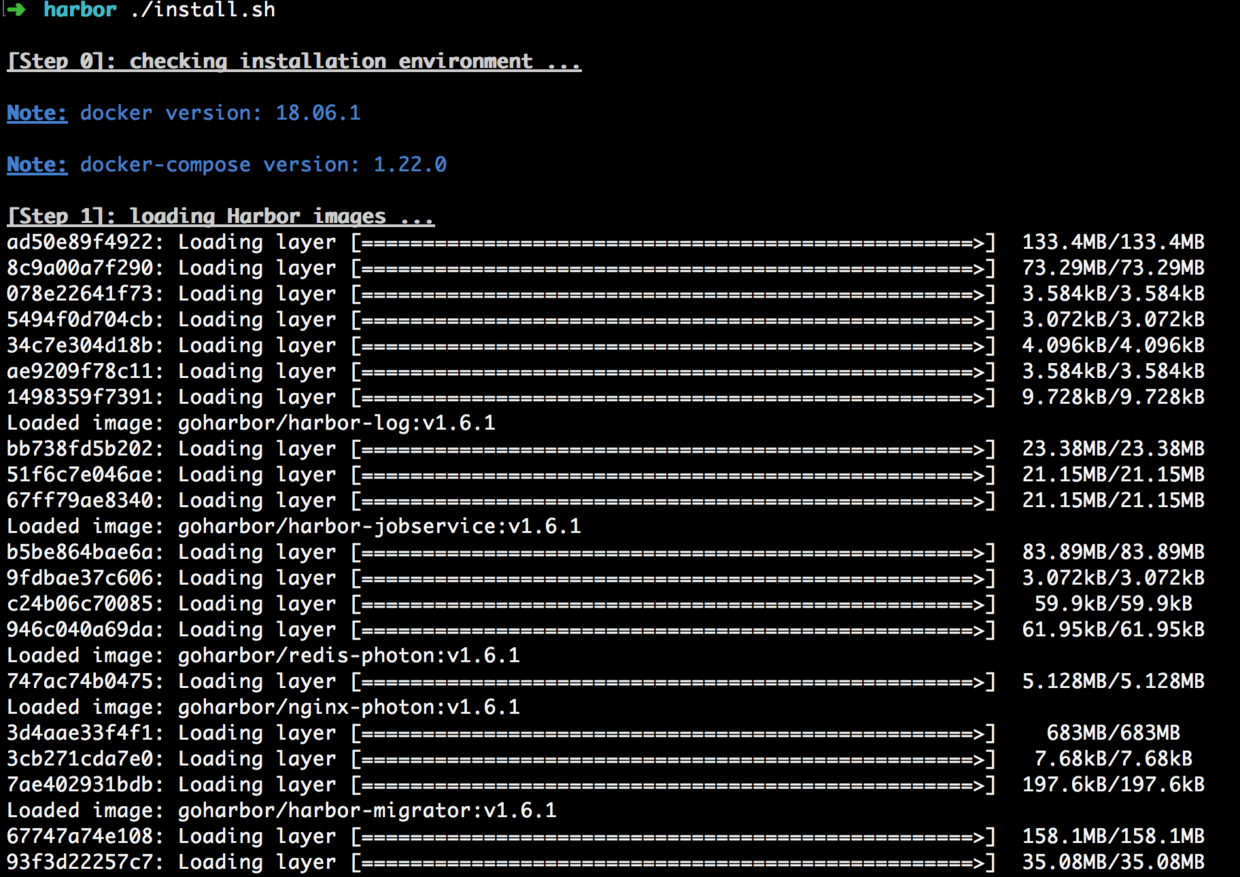Click layer ID 7ae402931bdb
The height and width of the screenshot is (877, 1240).
[x=80, y=785]
